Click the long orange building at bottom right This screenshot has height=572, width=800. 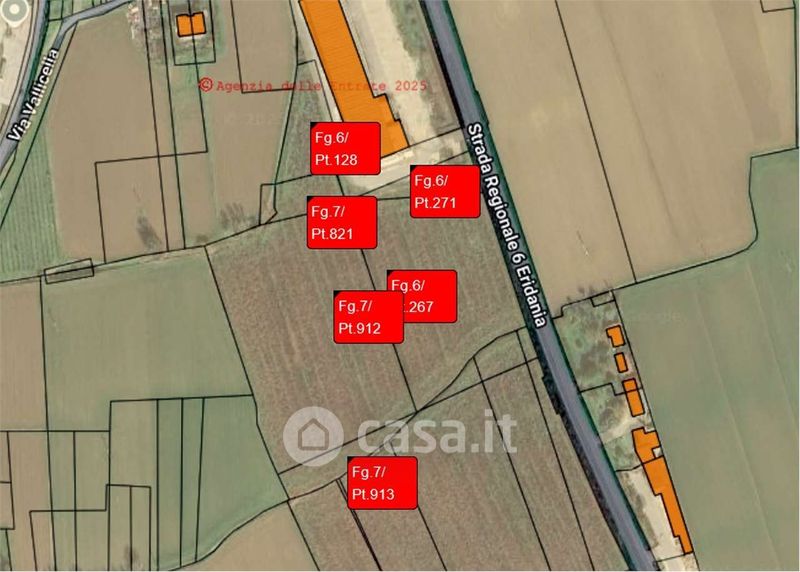pyautogui.click(x=663, y=490)
